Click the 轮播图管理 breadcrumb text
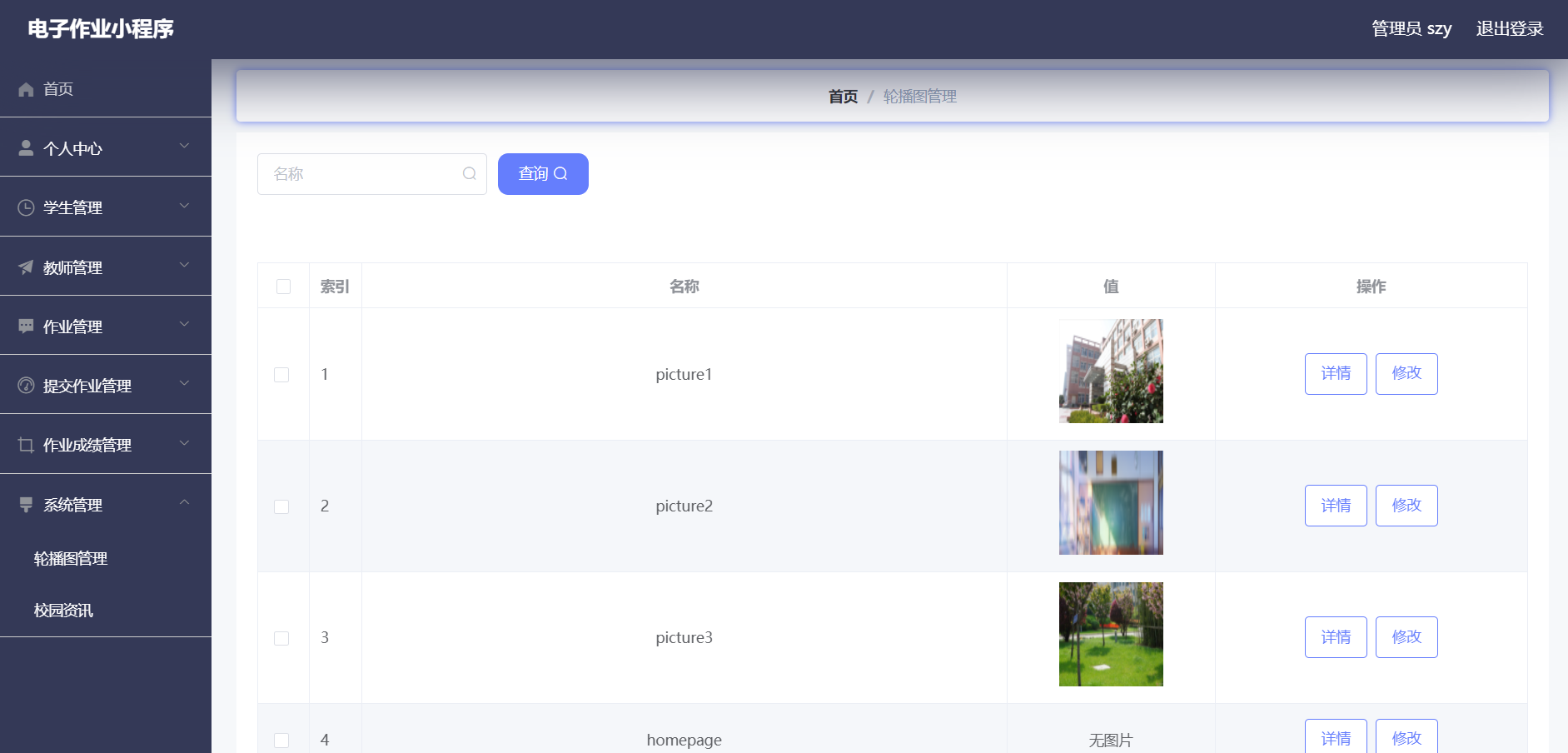The width and height of the screenshot is (1568, 753). pos(920,97)
